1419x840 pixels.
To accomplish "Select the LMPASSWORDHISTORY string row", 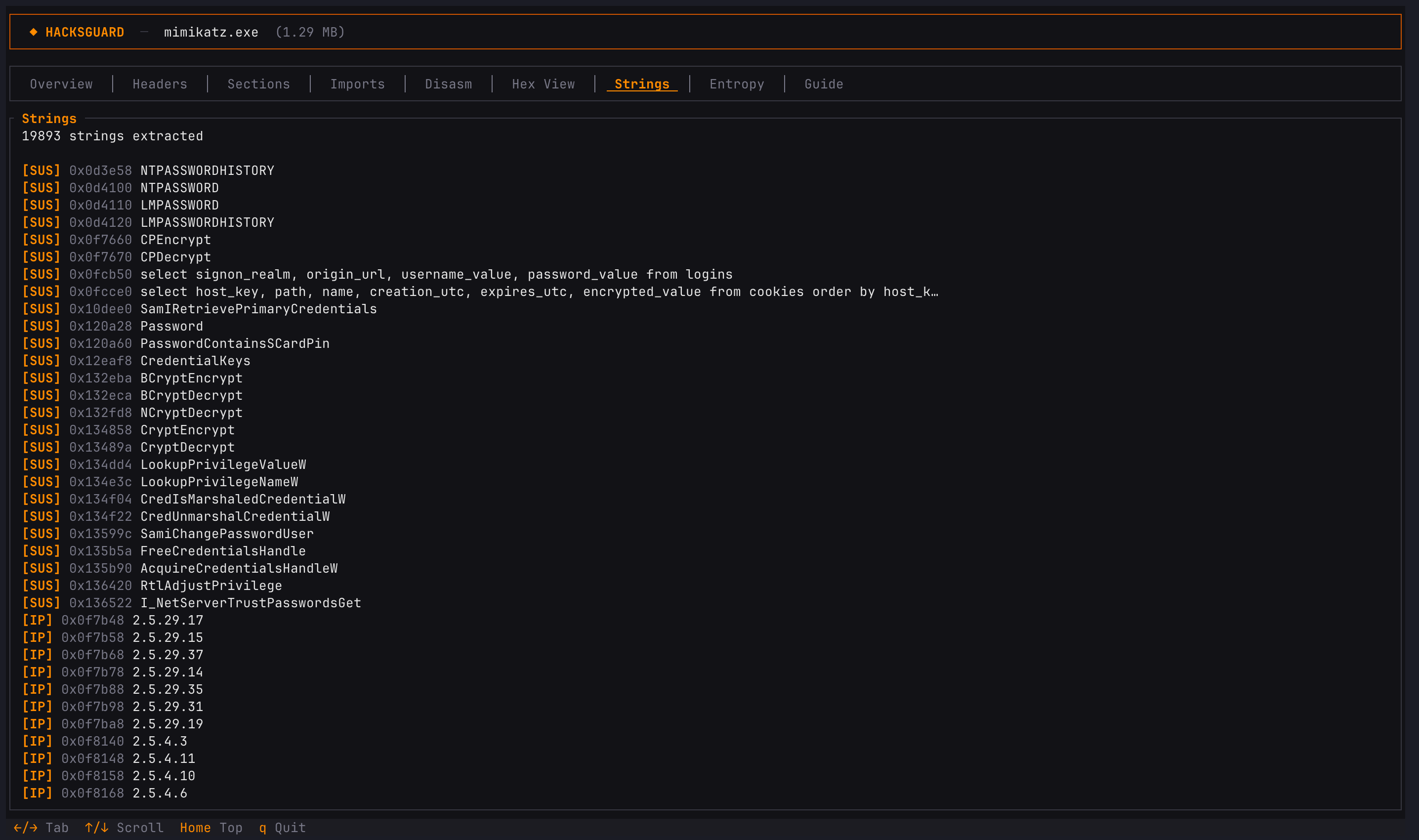I will [148, 222].
